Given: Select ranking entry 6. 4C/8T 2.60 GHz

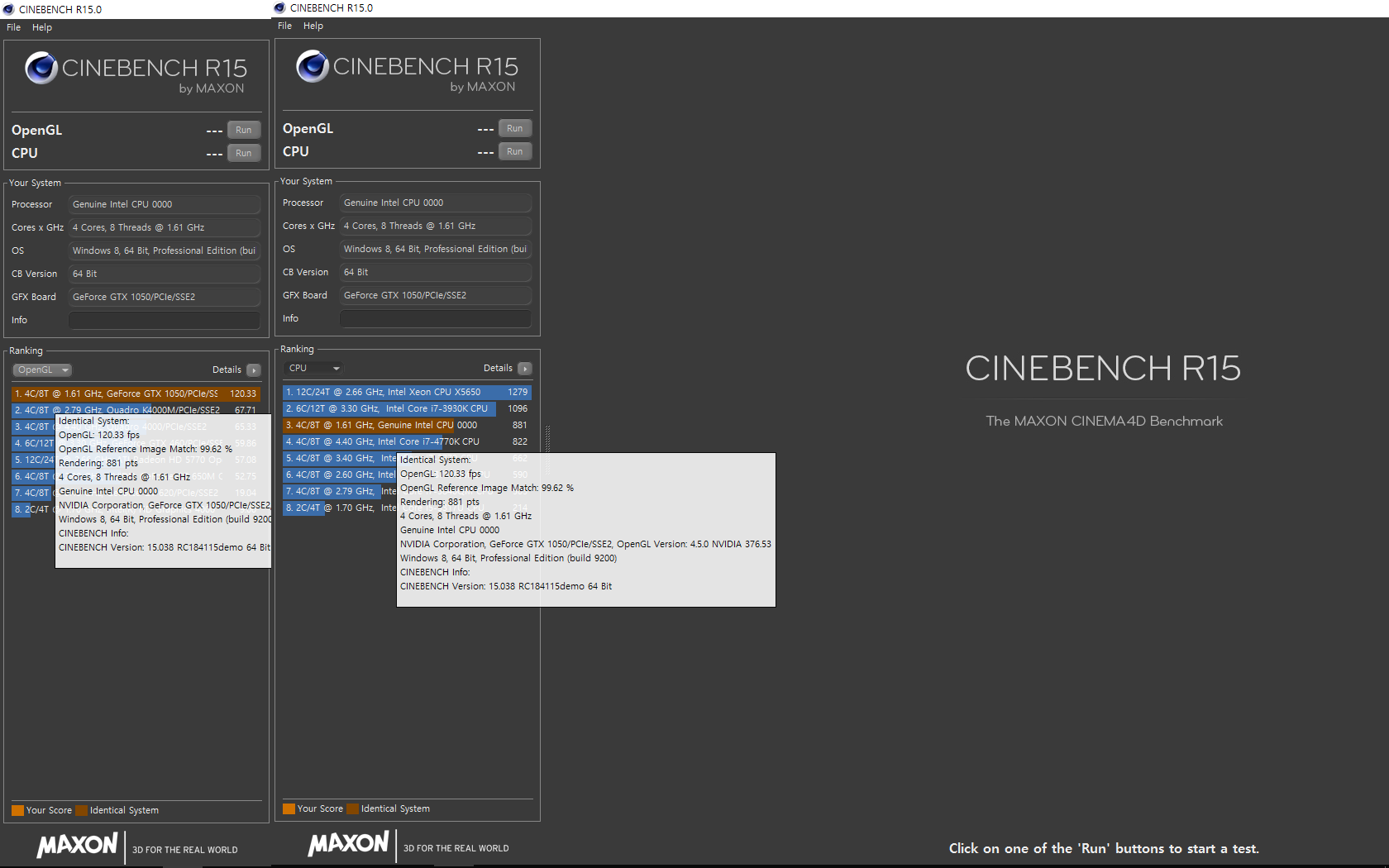Looking at the screenshot, I should pyautogui.click(x=340, y=475).
